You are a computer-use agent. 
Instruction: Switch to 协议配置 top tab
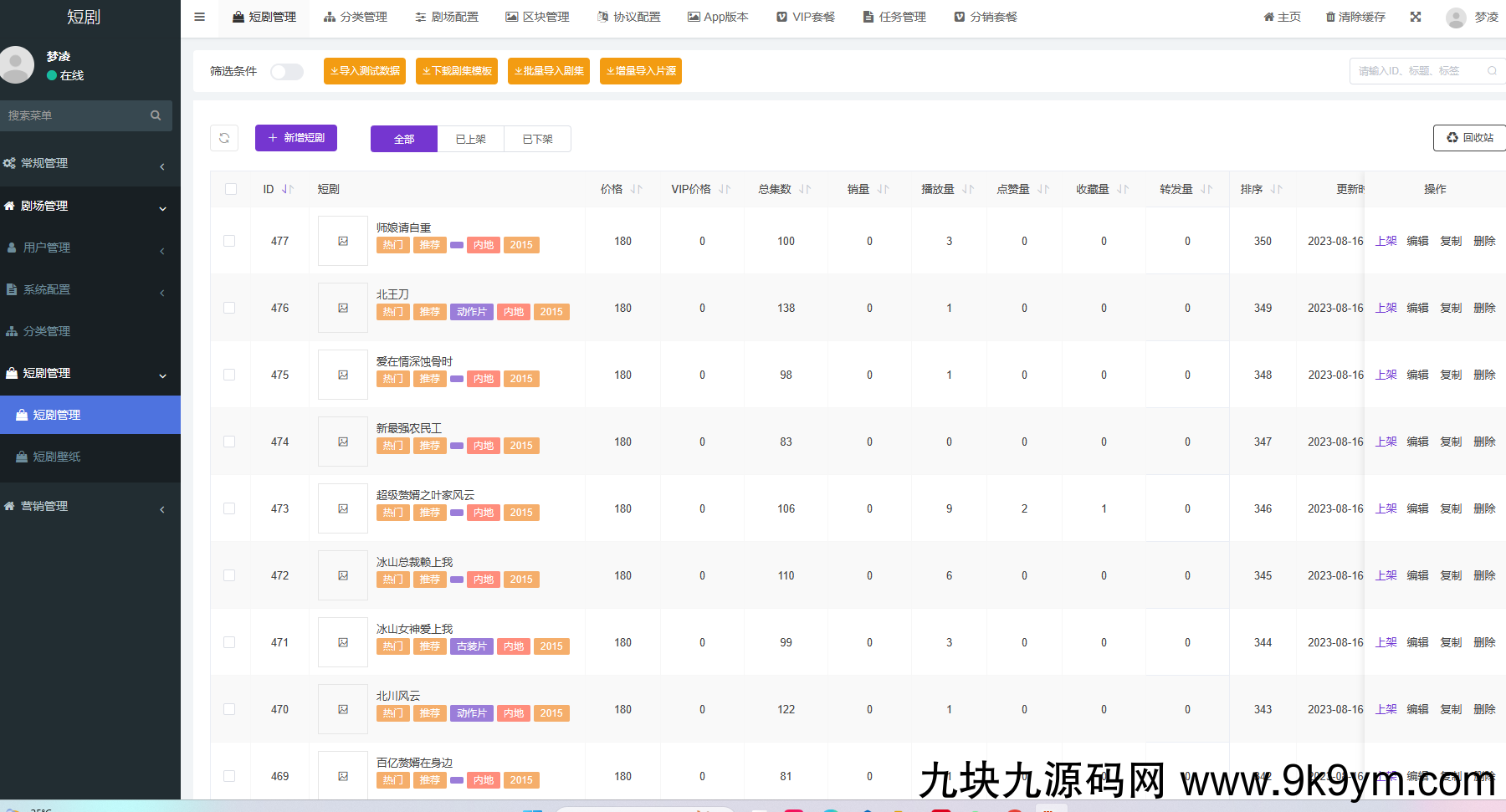point(629,17)
